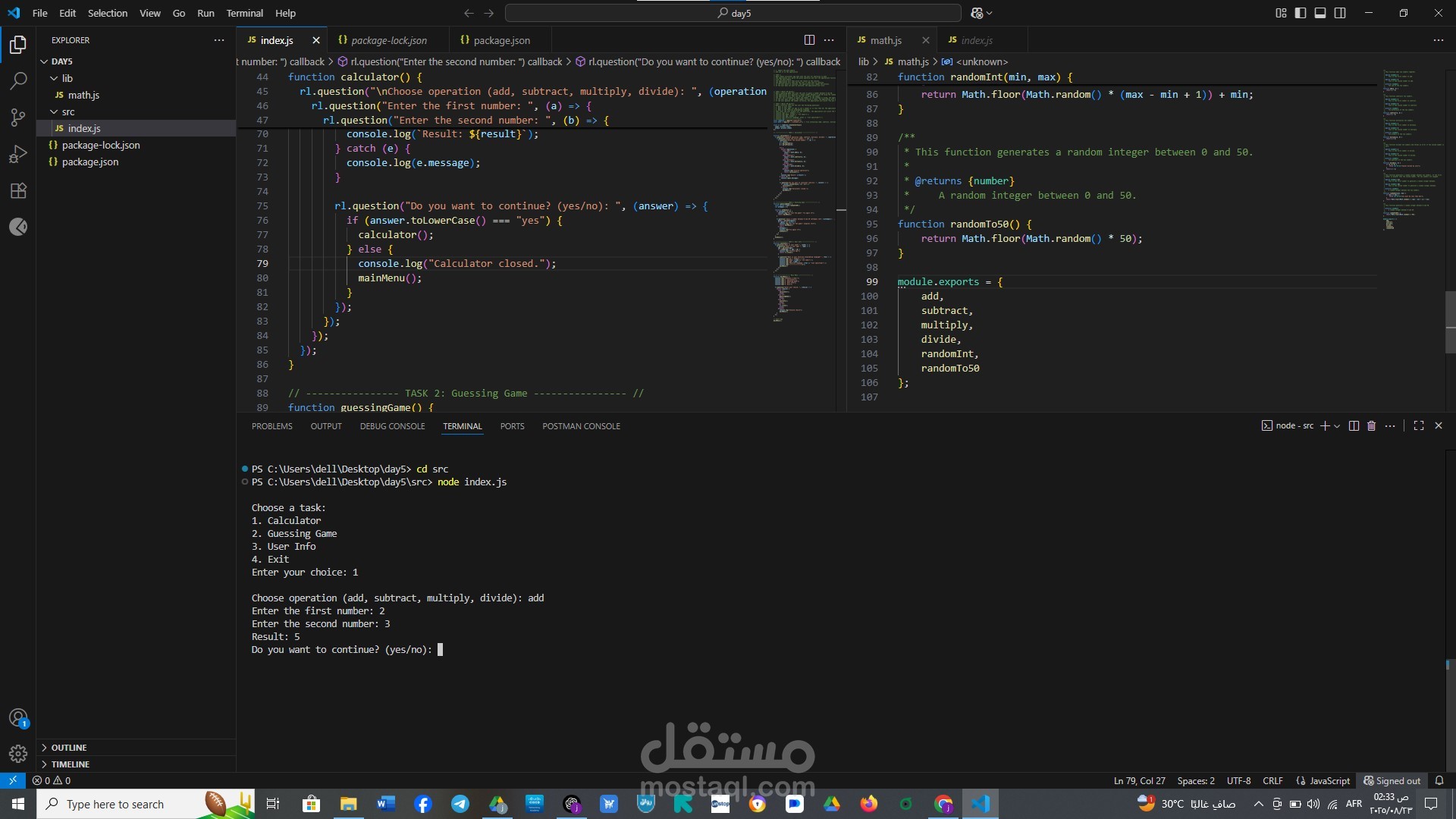This screenshot has width=1456, height=819.
Task: Click the JavaScript language mode in status bar
Action: 1329,780
